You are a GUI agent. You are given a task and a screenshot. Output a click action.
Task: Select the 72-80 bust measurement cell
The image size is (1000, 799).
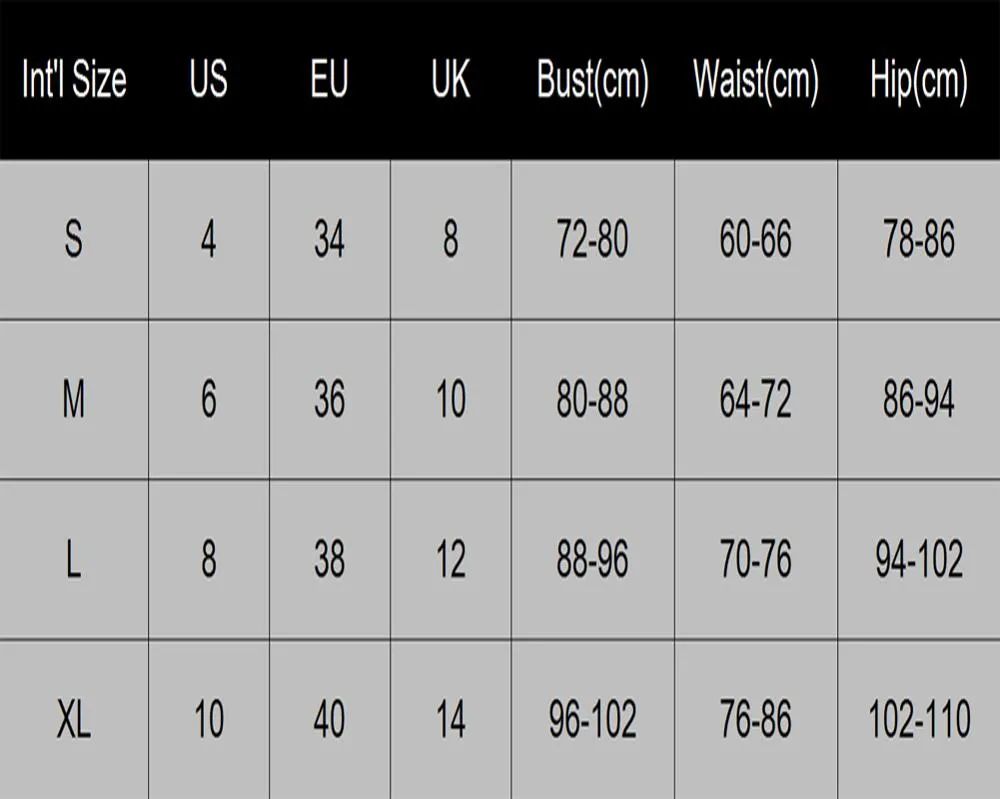pyautogui.click(x=592, y=240)
